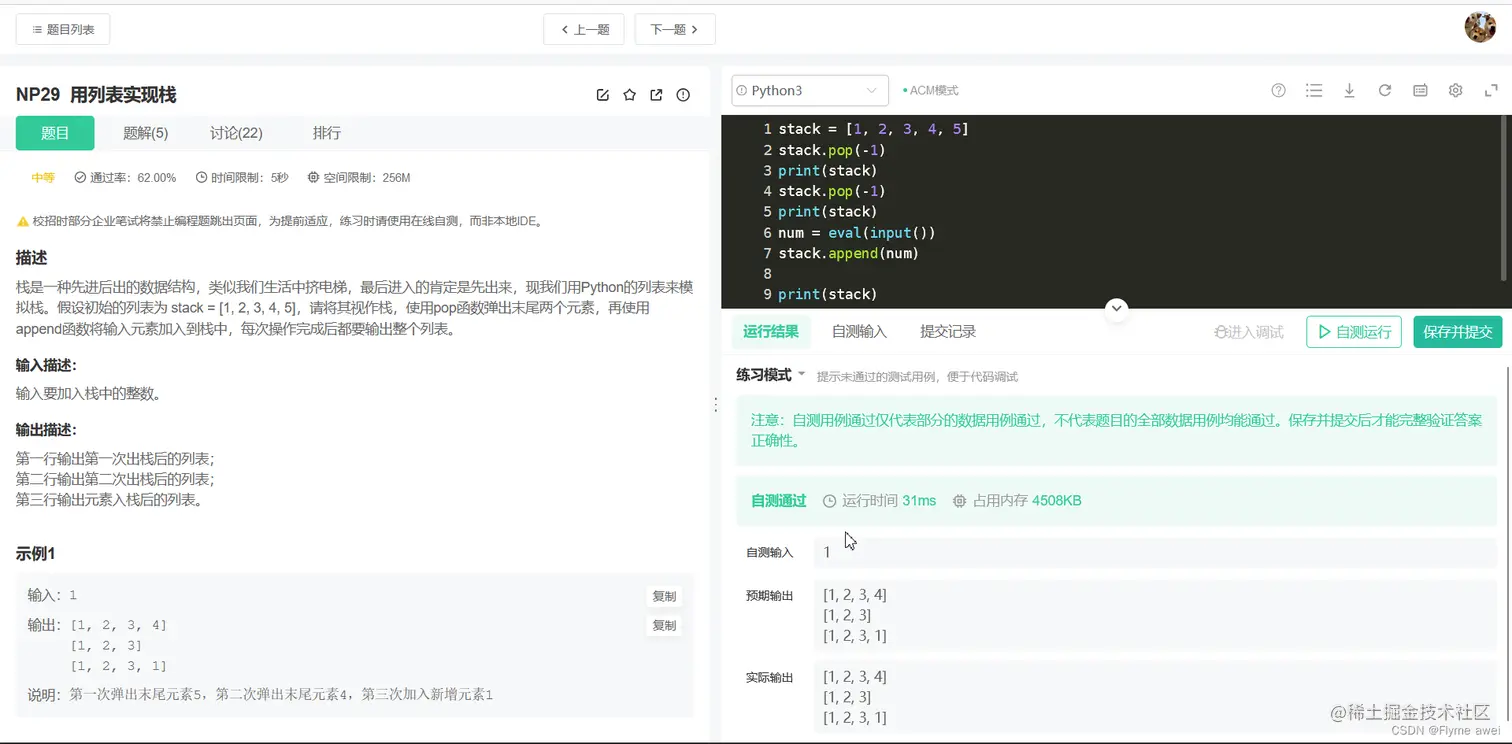Click 保存并提交 to submit code

coord(1457,332)
